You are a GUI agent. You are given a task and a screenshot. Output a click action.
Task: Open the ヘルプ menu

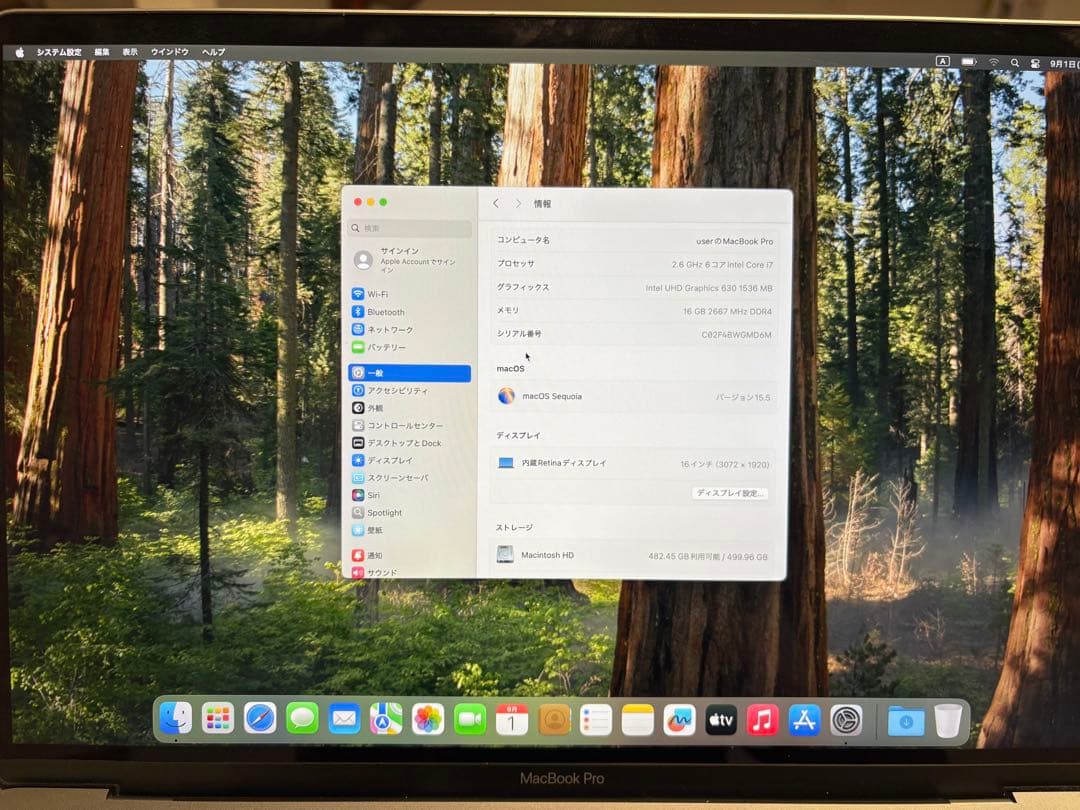(214, 52)
